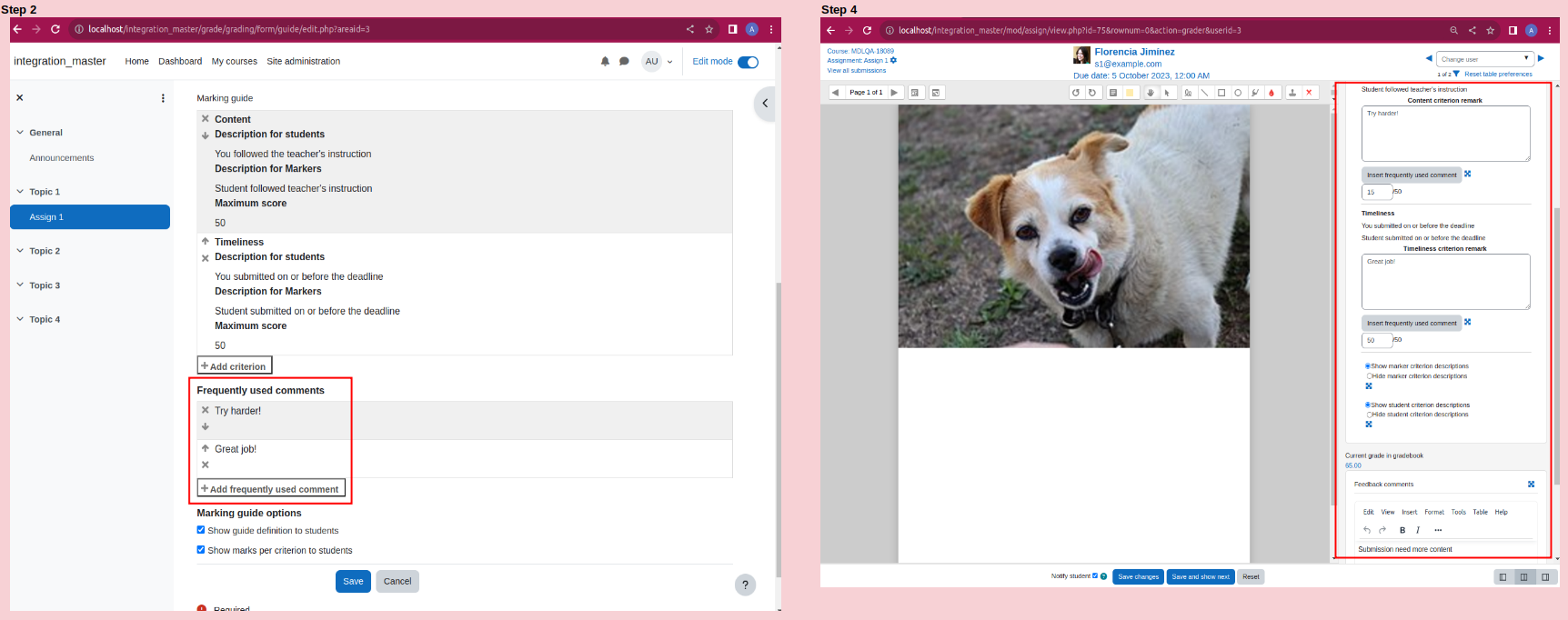The image size is (1568, 620).
Task: Toggle 'Show marks per criterion to students' checkbox
Action: coord(201,550)
